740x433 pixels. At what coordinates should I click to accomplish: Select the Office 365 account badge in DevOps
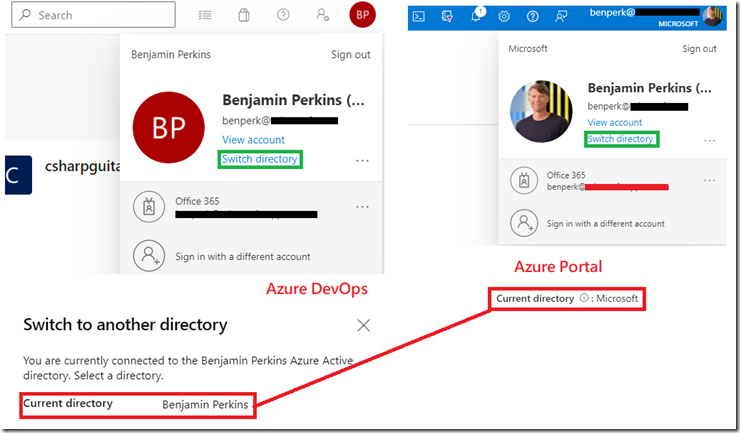coord(149,206)
